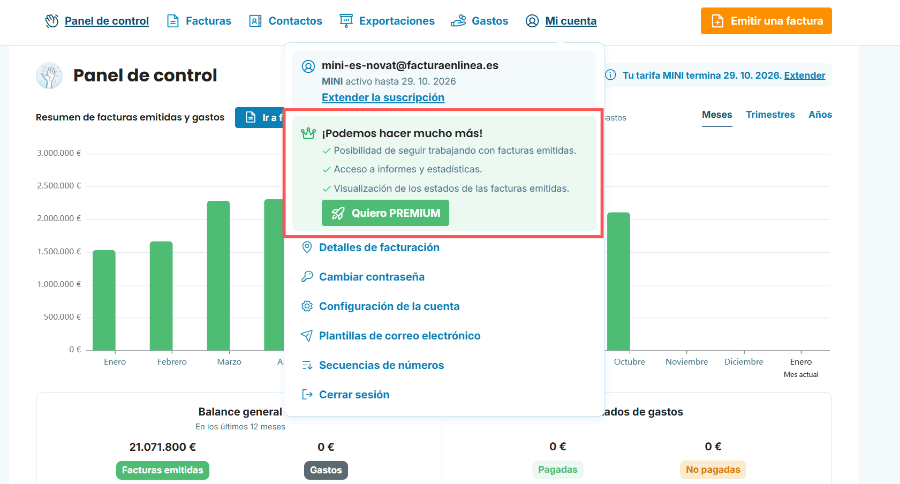
Task: Open Detalles de facturación
Action: (379, 247)
